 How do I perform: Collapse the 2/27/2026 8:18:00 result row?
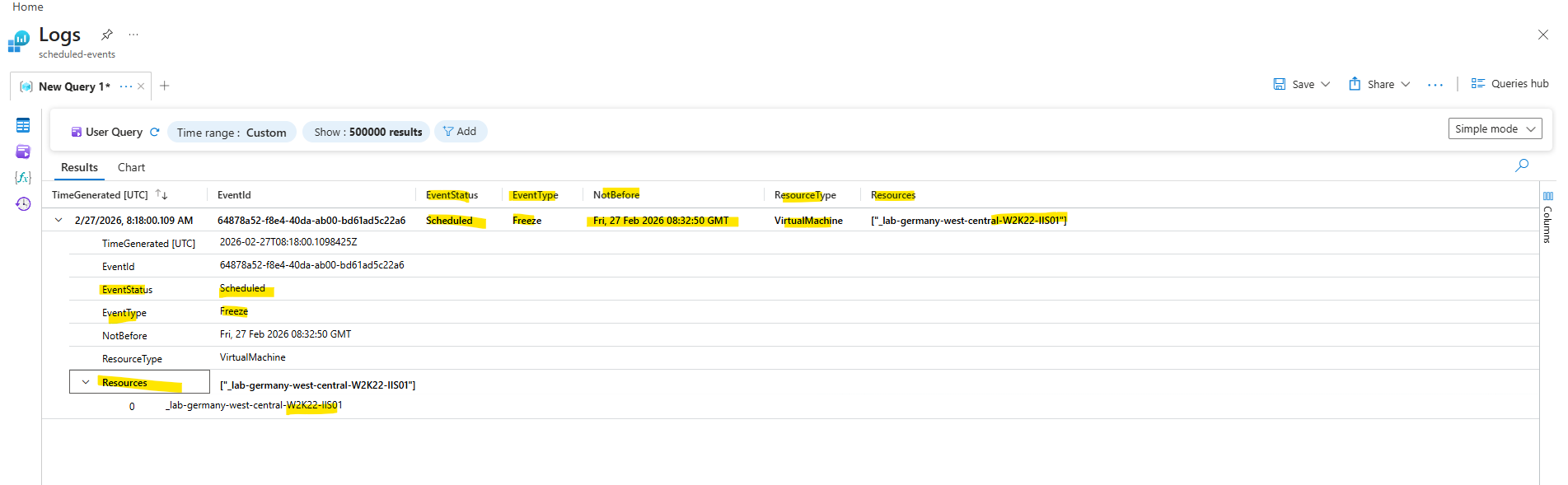[x=59, y=220]
